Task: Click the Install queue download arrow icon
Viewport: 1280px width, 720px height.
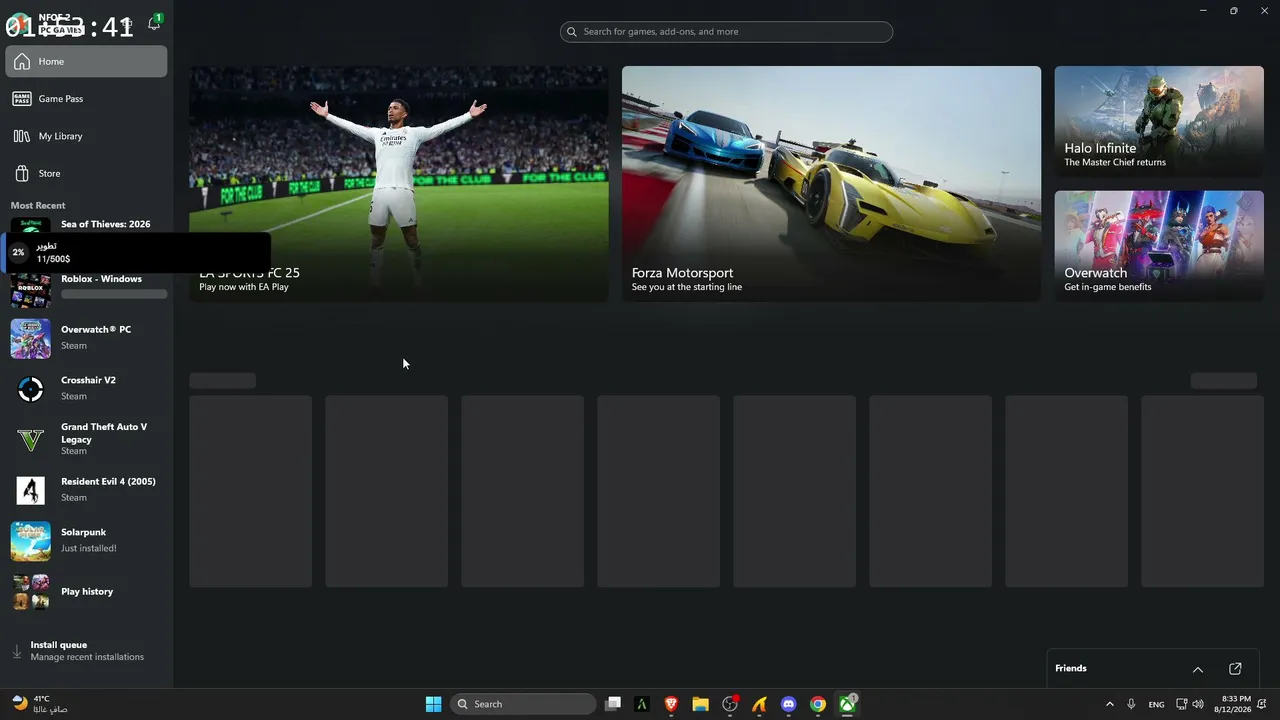Action: [x=17, y=651]
